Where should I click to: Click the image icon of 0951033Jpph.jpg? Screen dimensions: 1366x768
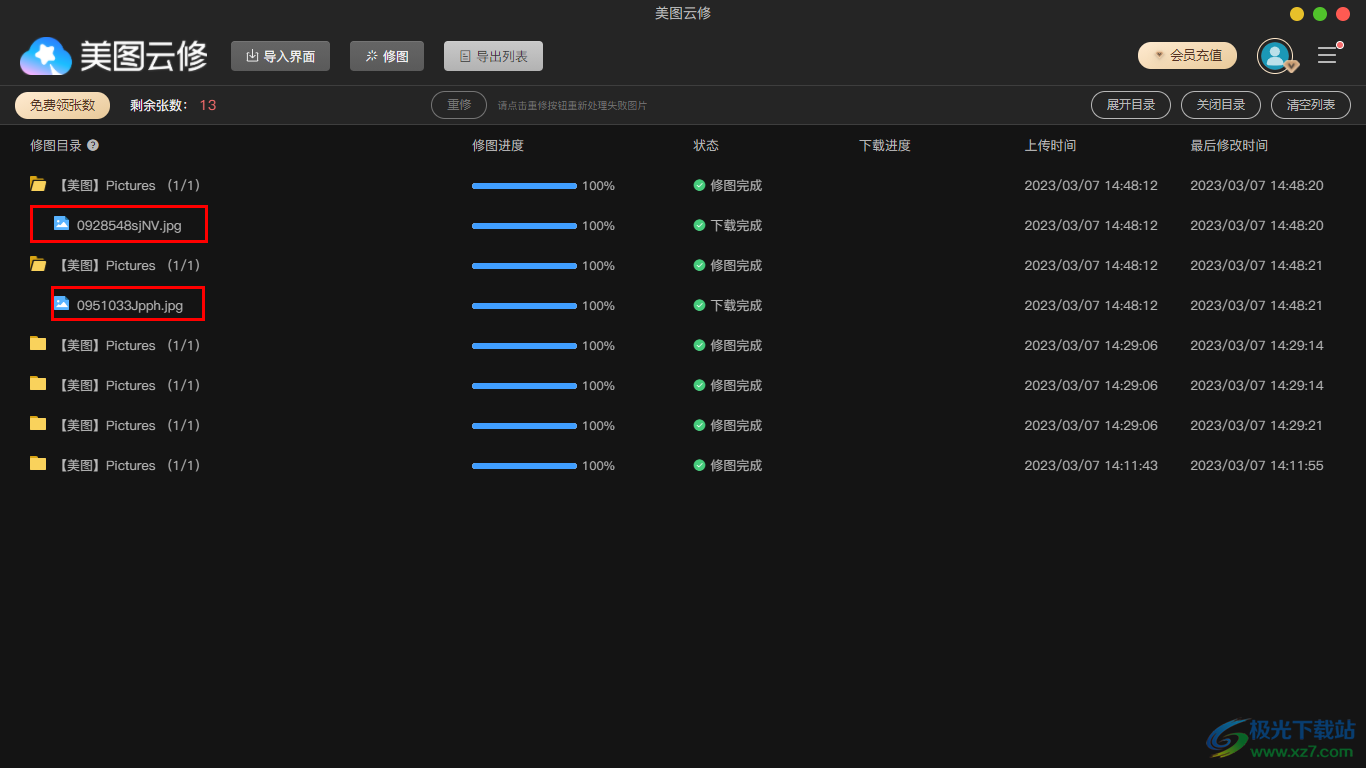tap(62, 304)
